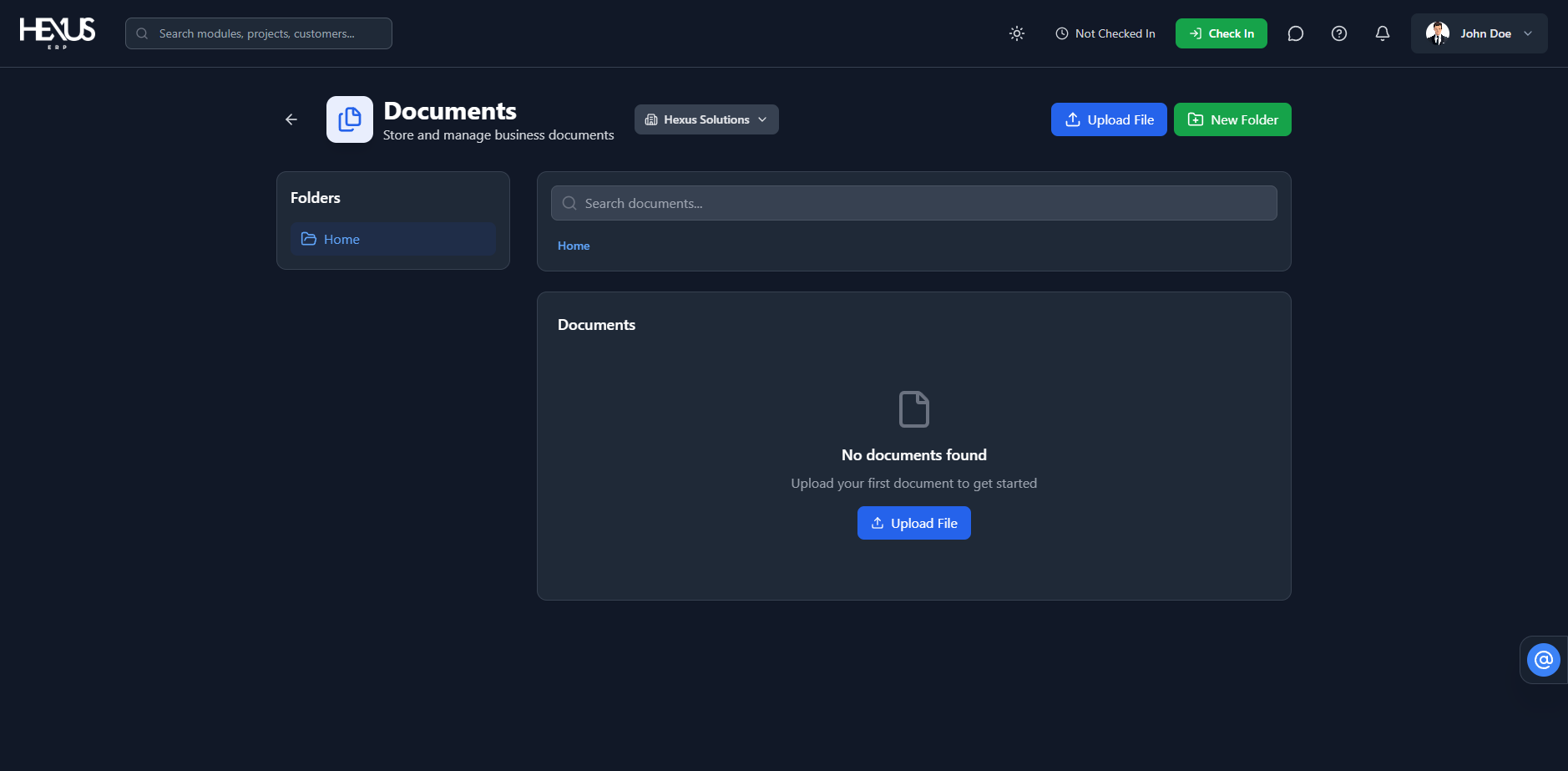The width and height of the screenshot is (1568, 771).
Task: Open the Hexus Solutions company dropdown
Action: (x=706, y=119)
